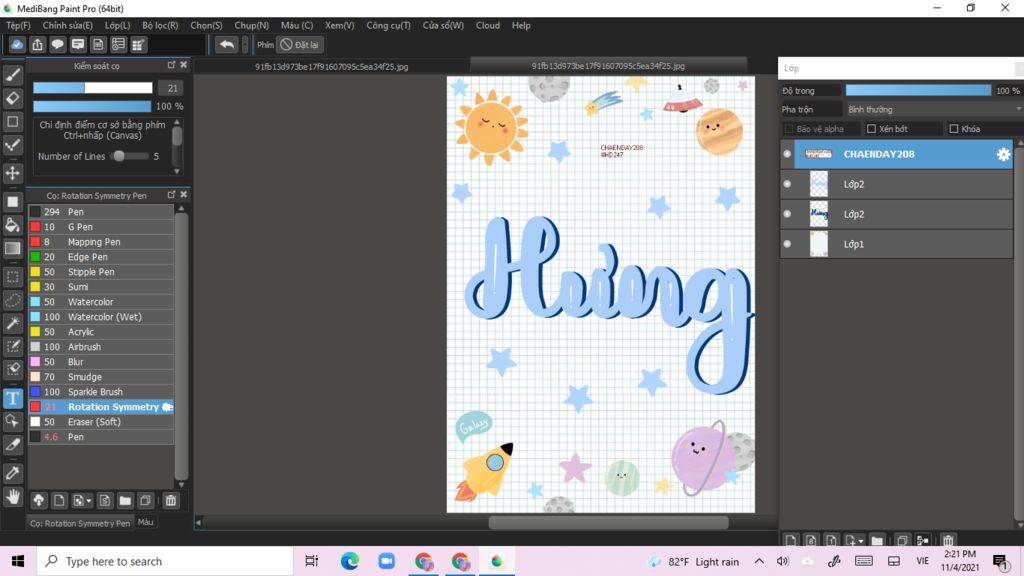This screenshot has height=576, width=1024.
Task: Open the Công cụ(T) menu
Action: point(388,25)
